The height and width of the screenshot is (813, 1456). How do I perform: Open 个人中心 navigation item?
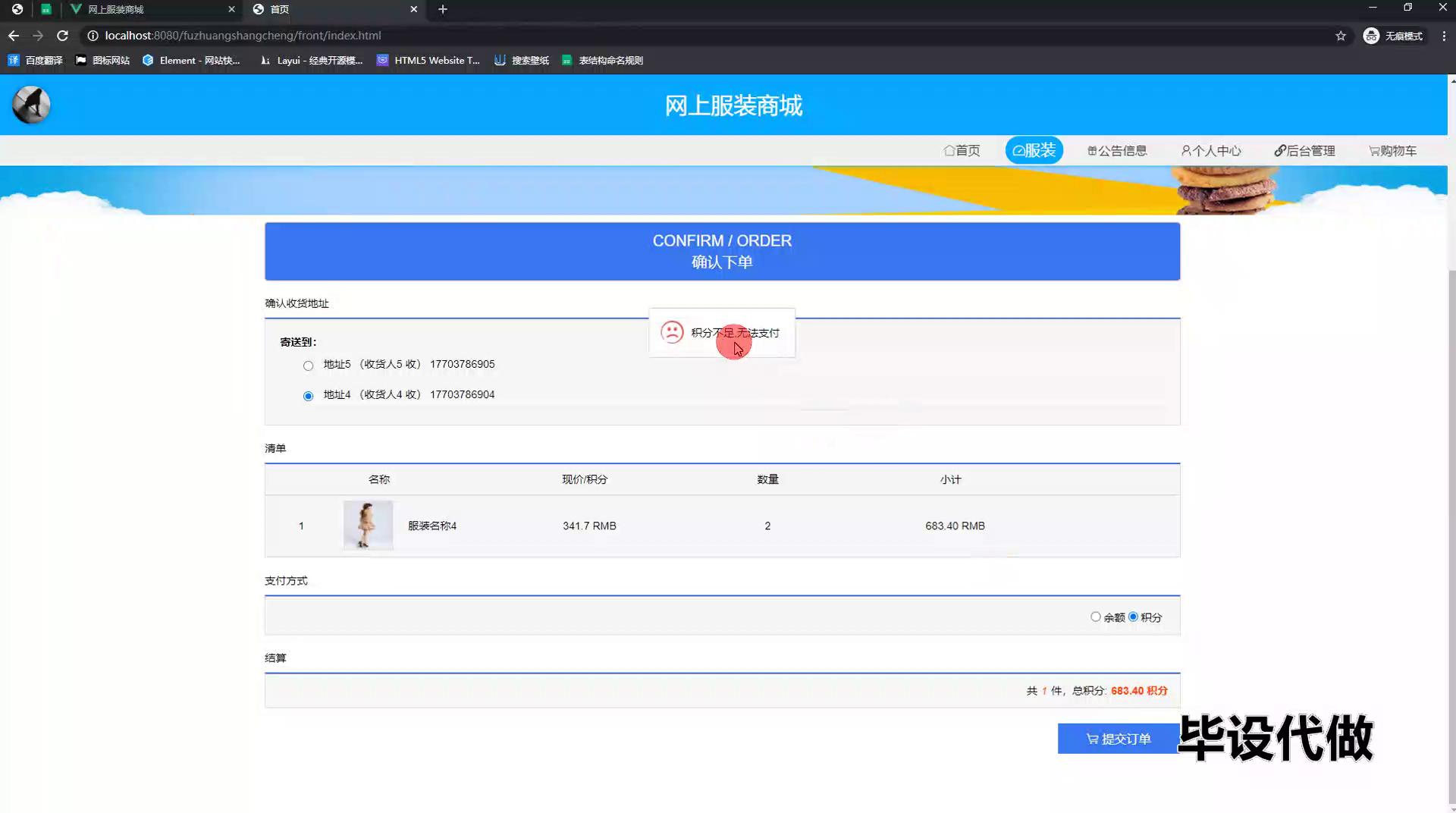pos(1211,151)
